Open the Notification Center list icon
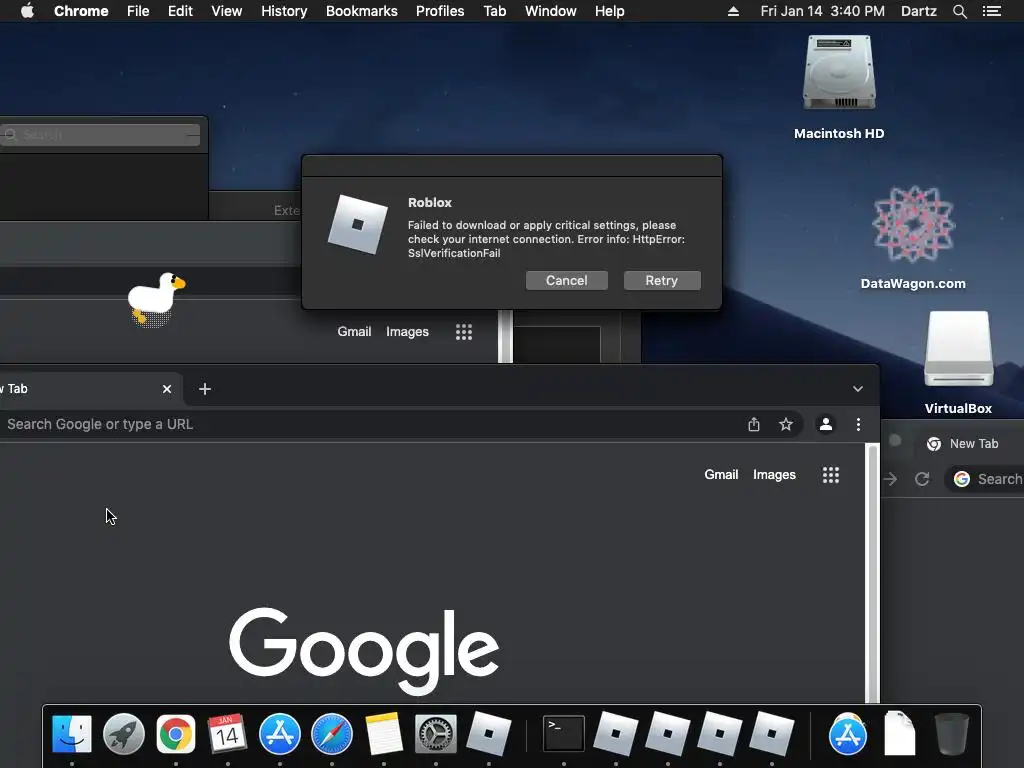Image resolution: width=1024 pixels, height=768 pixels. click(x=992, y=11)
